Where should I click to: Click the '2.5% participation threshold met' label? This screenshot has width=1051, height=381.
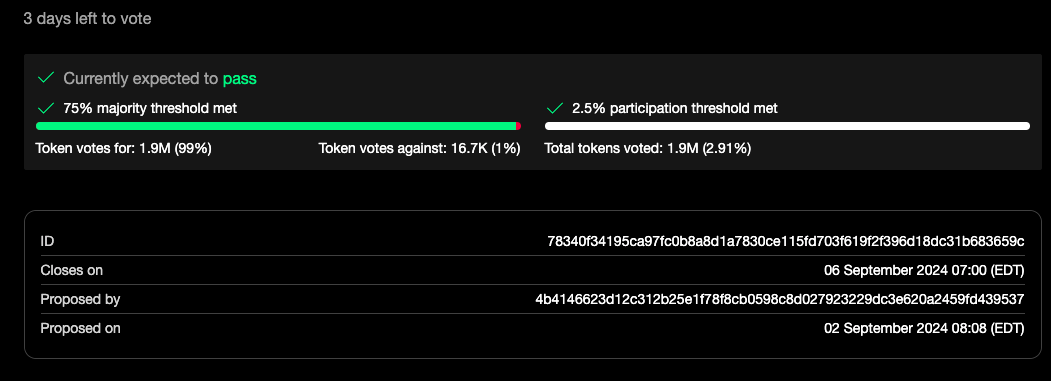click(675, 108)
